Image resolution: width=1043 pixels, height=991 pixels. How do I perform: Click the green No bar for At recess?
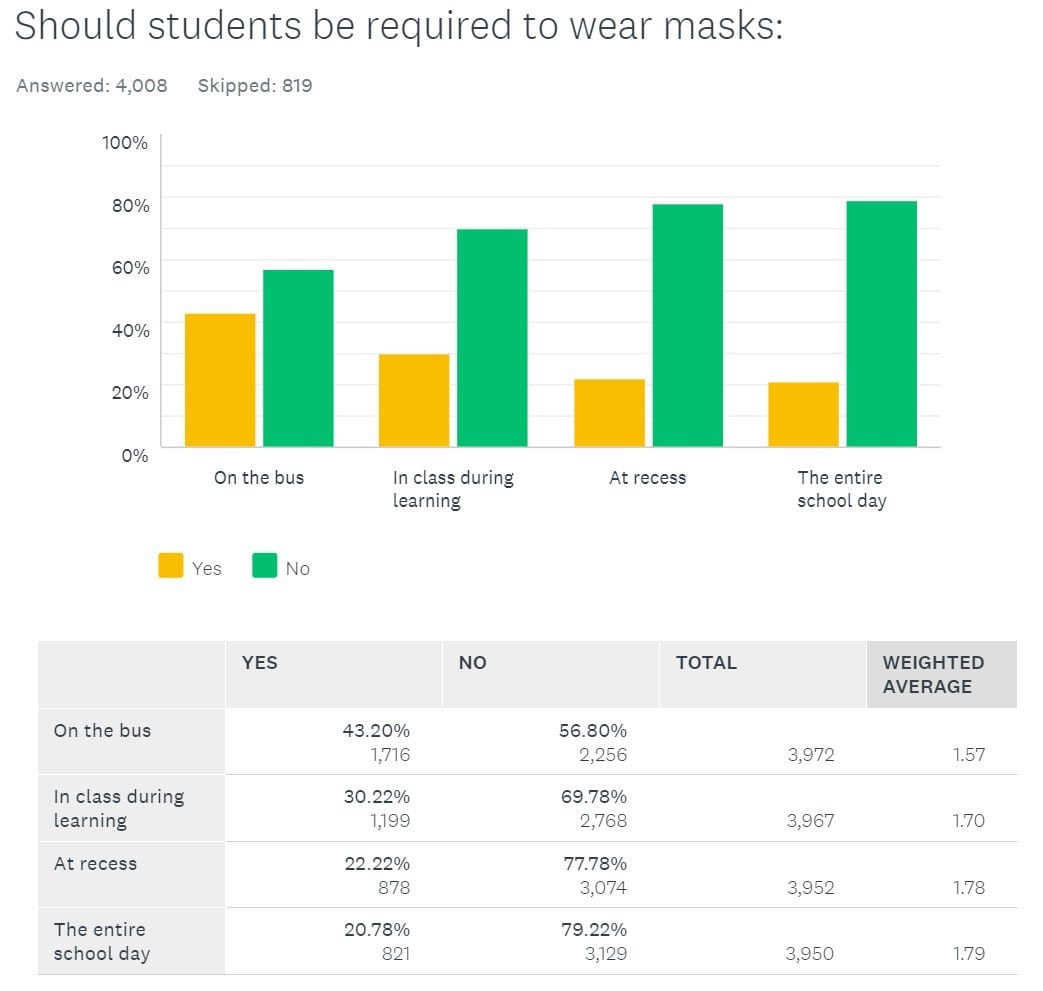[687, 325]
